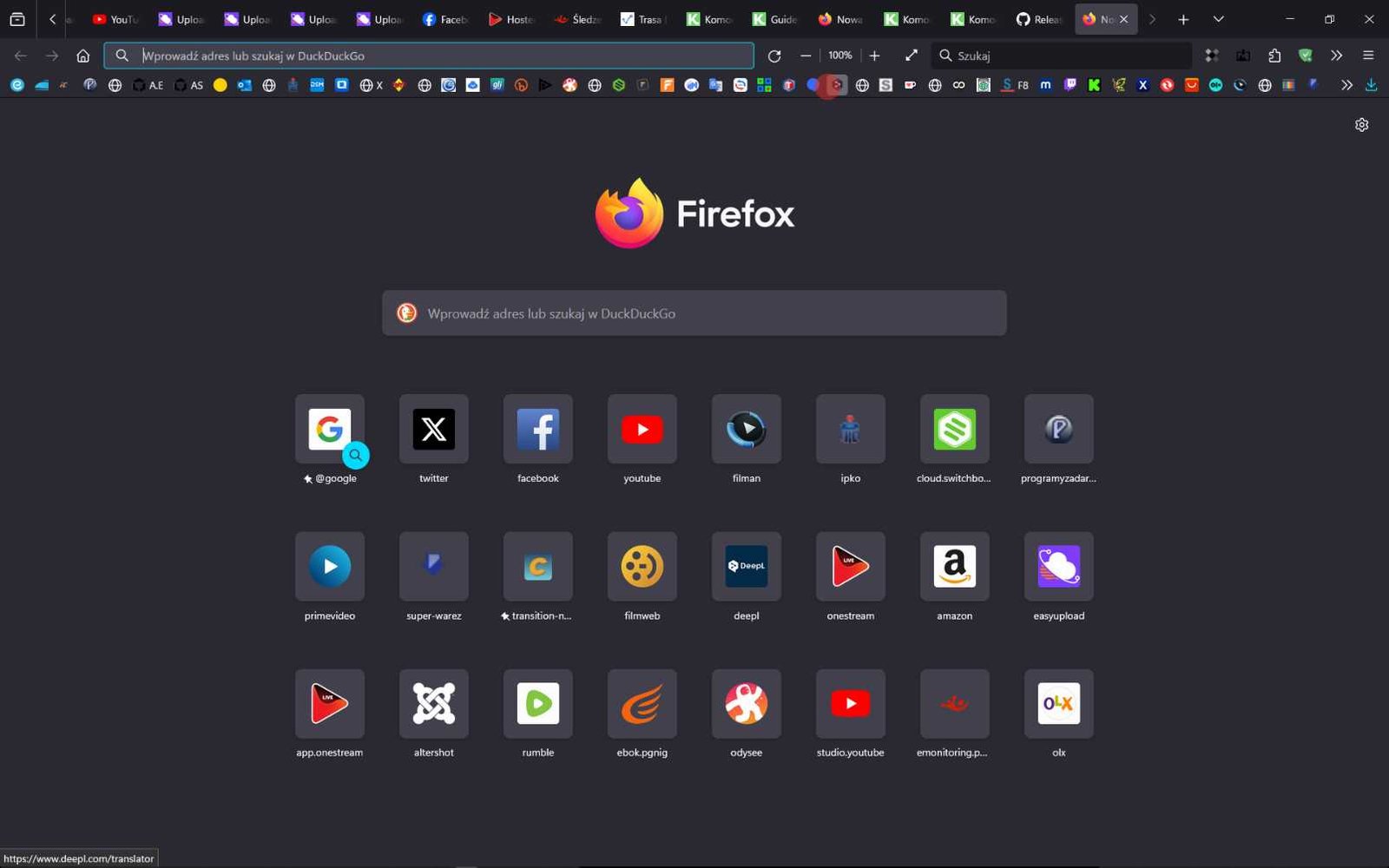Screen dimensions: 1389x868
Task: Open the Firefox hamburger application menu
Action: click(1368, 56)
